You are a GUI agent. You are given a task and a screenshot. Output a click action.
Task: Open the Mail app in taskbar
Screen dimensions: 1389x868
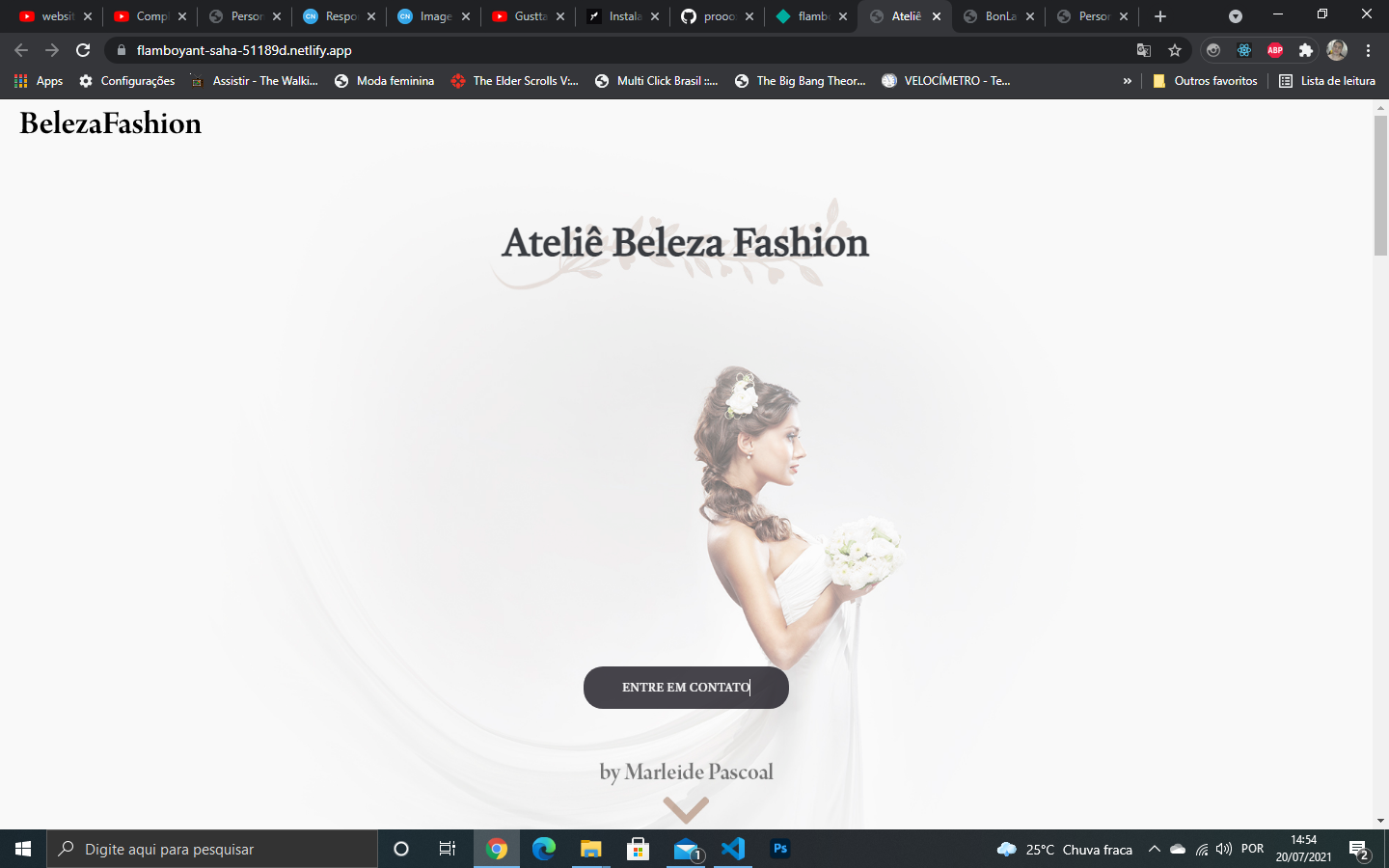tap(686, 849)
